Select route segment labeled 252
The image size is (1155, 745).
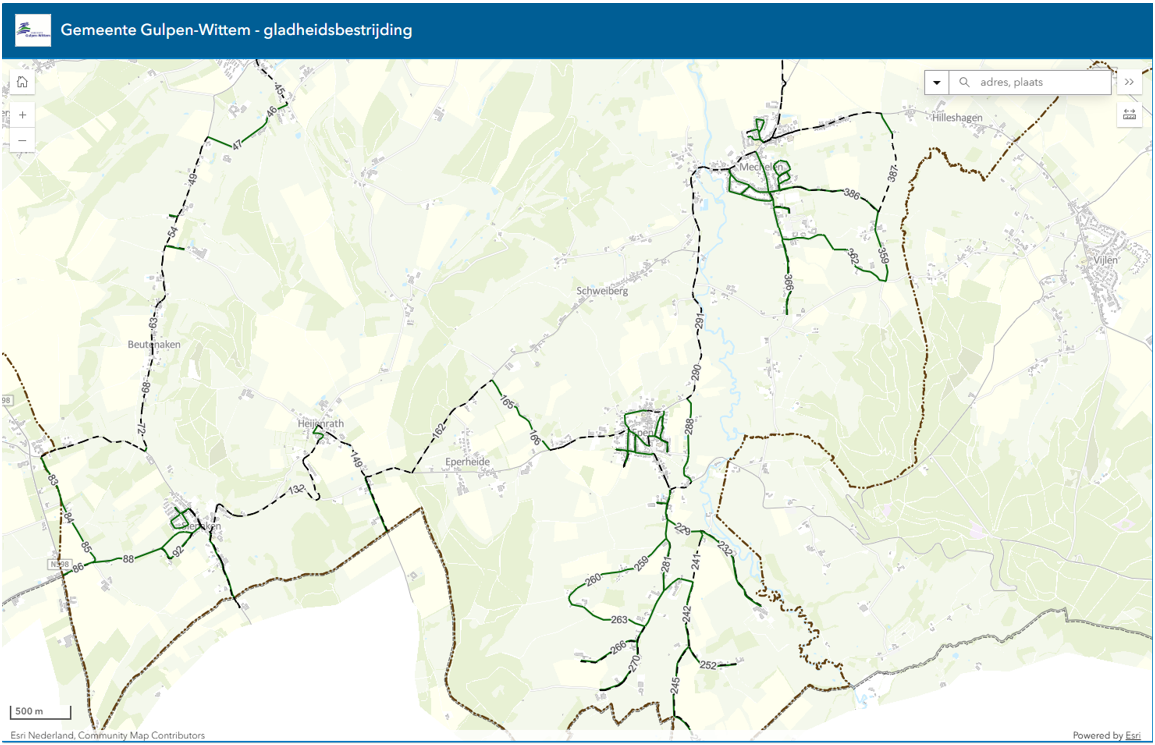[708, 665]
